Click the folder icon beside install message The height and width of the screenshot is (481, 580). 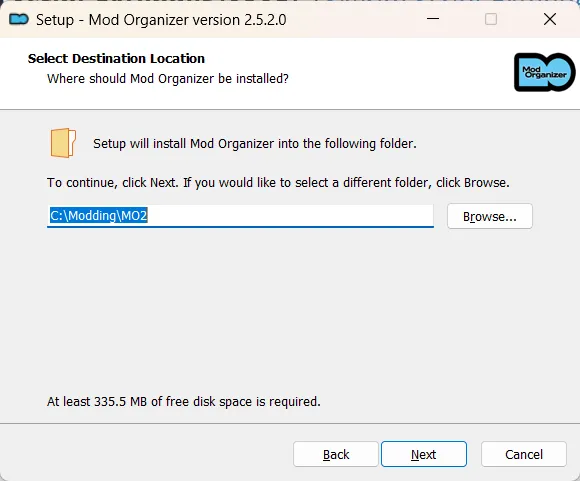[63, 143]
